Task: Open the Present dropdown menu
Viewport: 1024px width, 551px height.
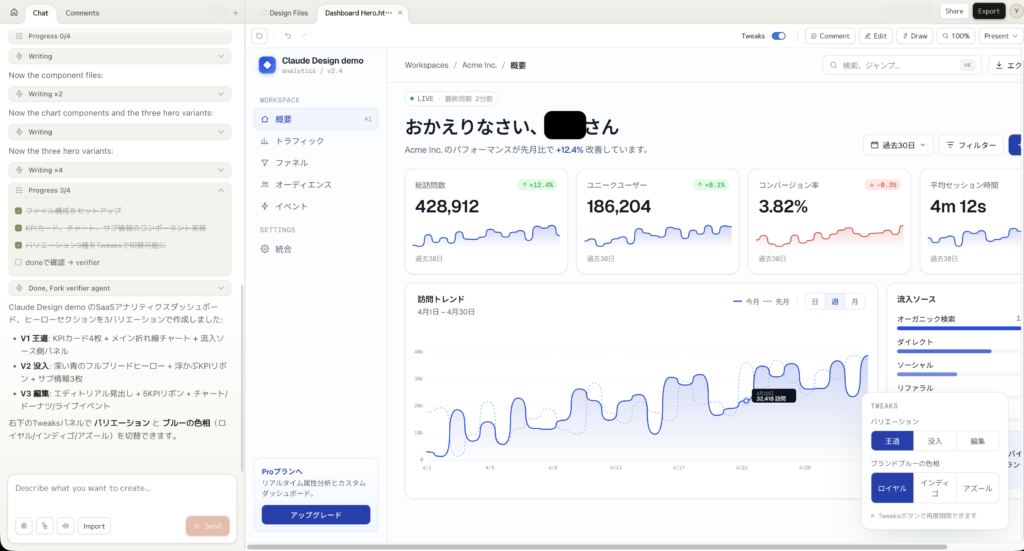Action: (x=1000, y=36)
